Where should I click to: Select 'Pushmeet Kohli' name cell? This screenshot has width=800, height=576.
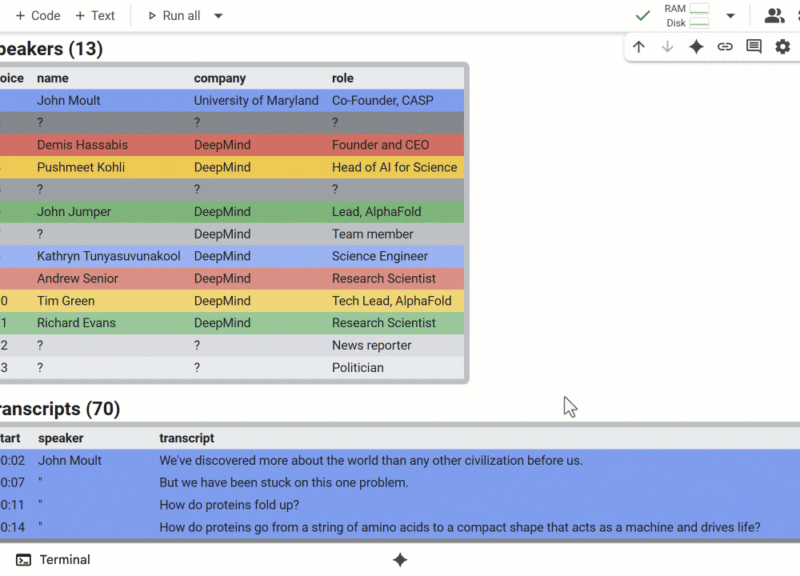81,167
